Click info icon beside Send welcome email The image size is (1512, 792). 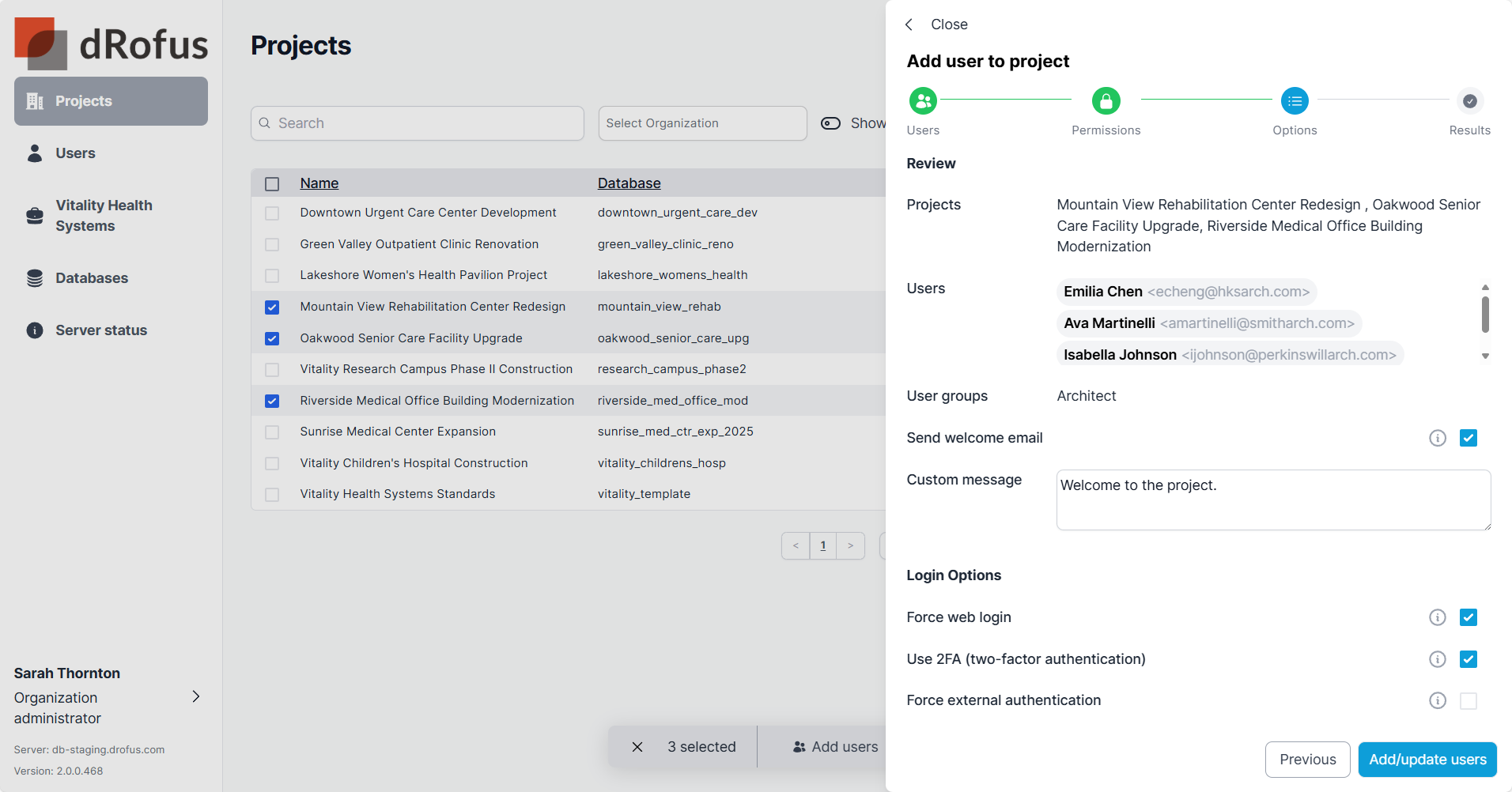pyautogui.click(x=1437, y=438)
